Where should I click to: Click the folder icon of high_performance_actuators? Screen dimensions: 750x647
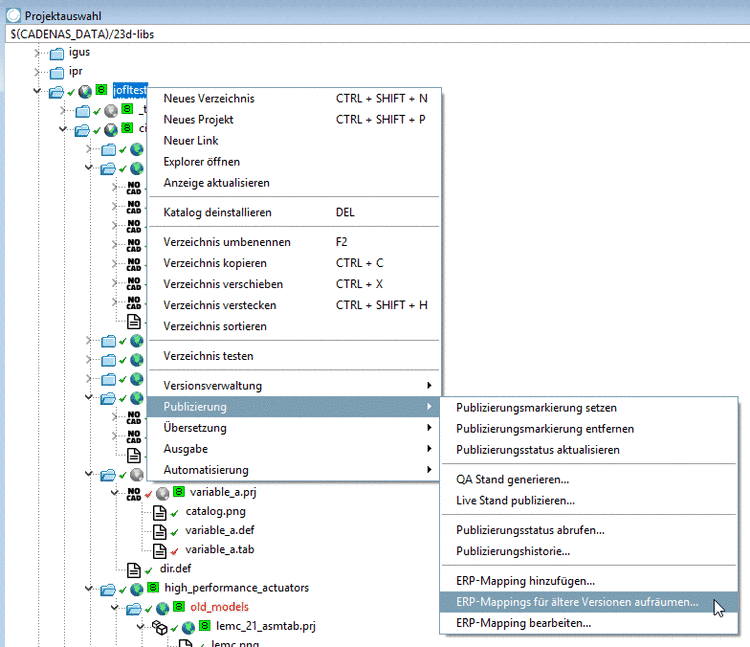pos(108,590)
